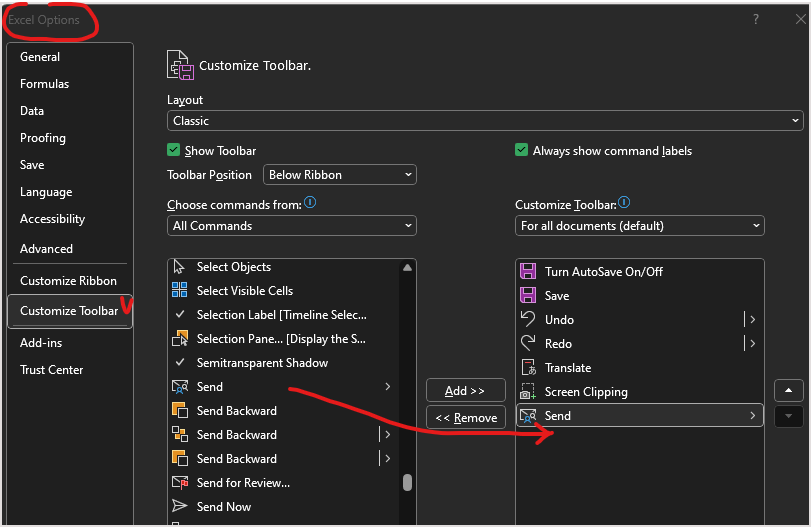
Task: Click the Send for Review icon
Action: (x=179, y=483)
